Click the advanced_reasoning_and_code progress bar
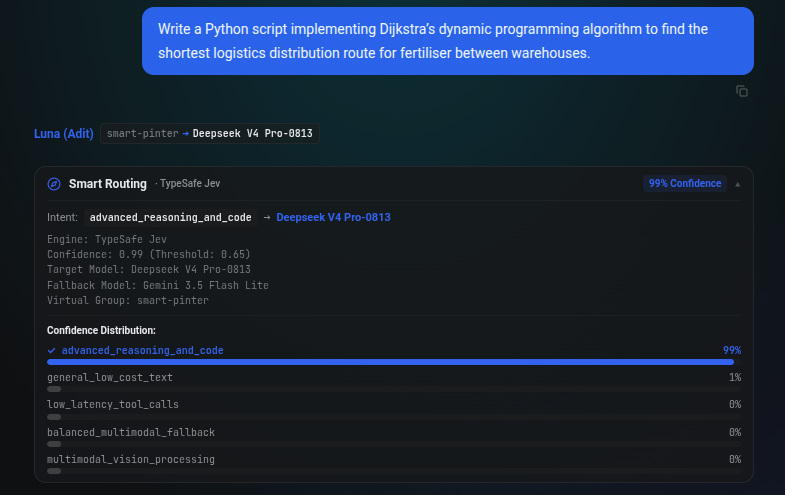The image size is (785, 495). [x=394, y=362]
